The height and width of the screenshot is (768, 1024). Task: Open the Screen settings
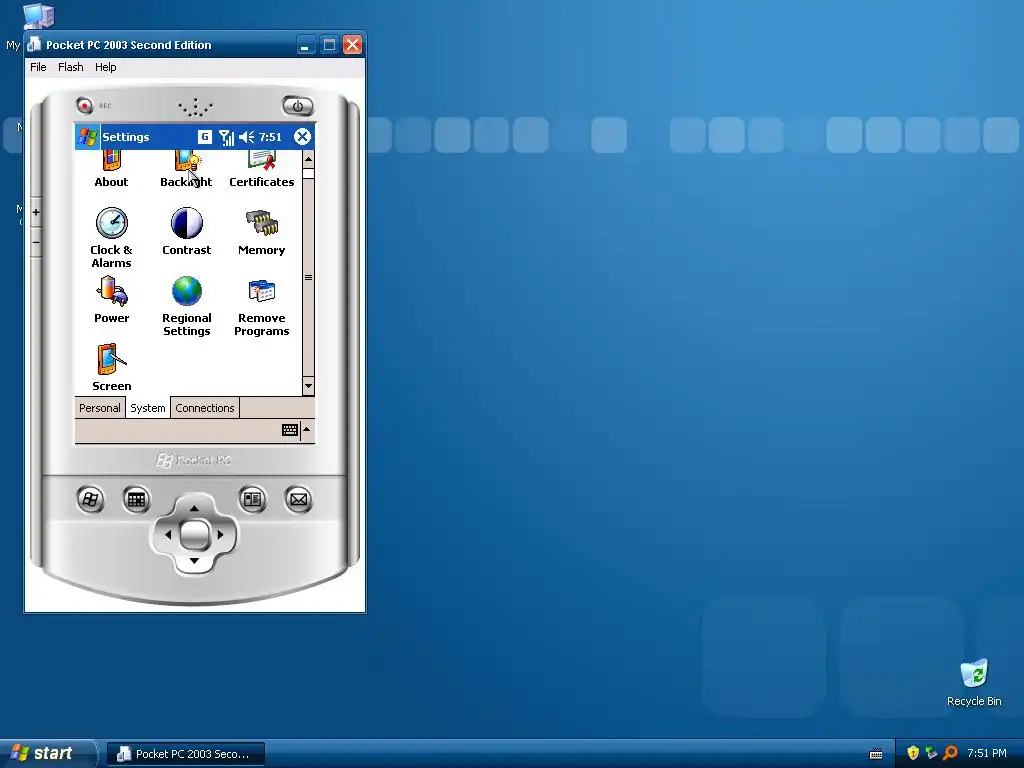[x=111, y=367]
